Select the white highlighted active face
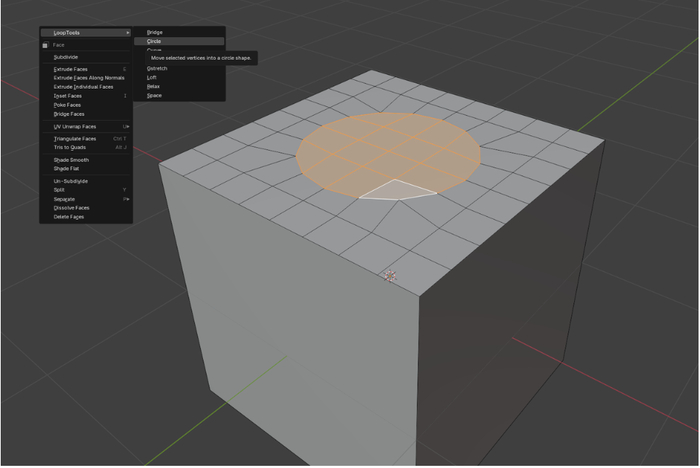Image resolution: width=700 pixels, height=468 pixels. tap(398, 190)
